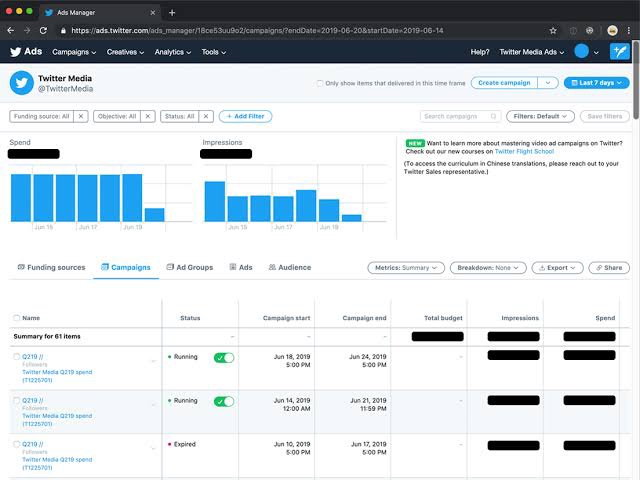Click the Create campaign button

click(504, 83)
